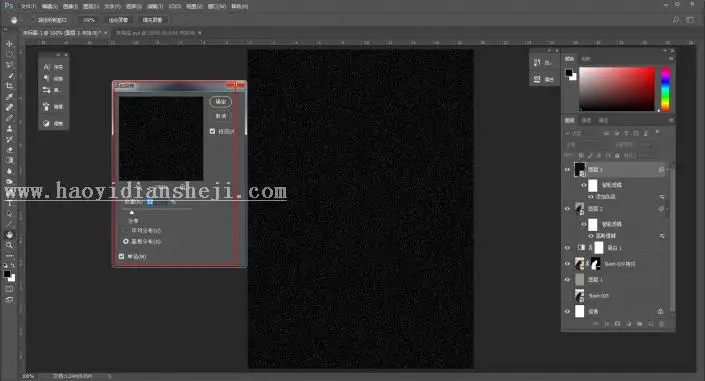The image size is (705, 381).
Task: Collapse the Color panel group arrows
Action: 665,51
